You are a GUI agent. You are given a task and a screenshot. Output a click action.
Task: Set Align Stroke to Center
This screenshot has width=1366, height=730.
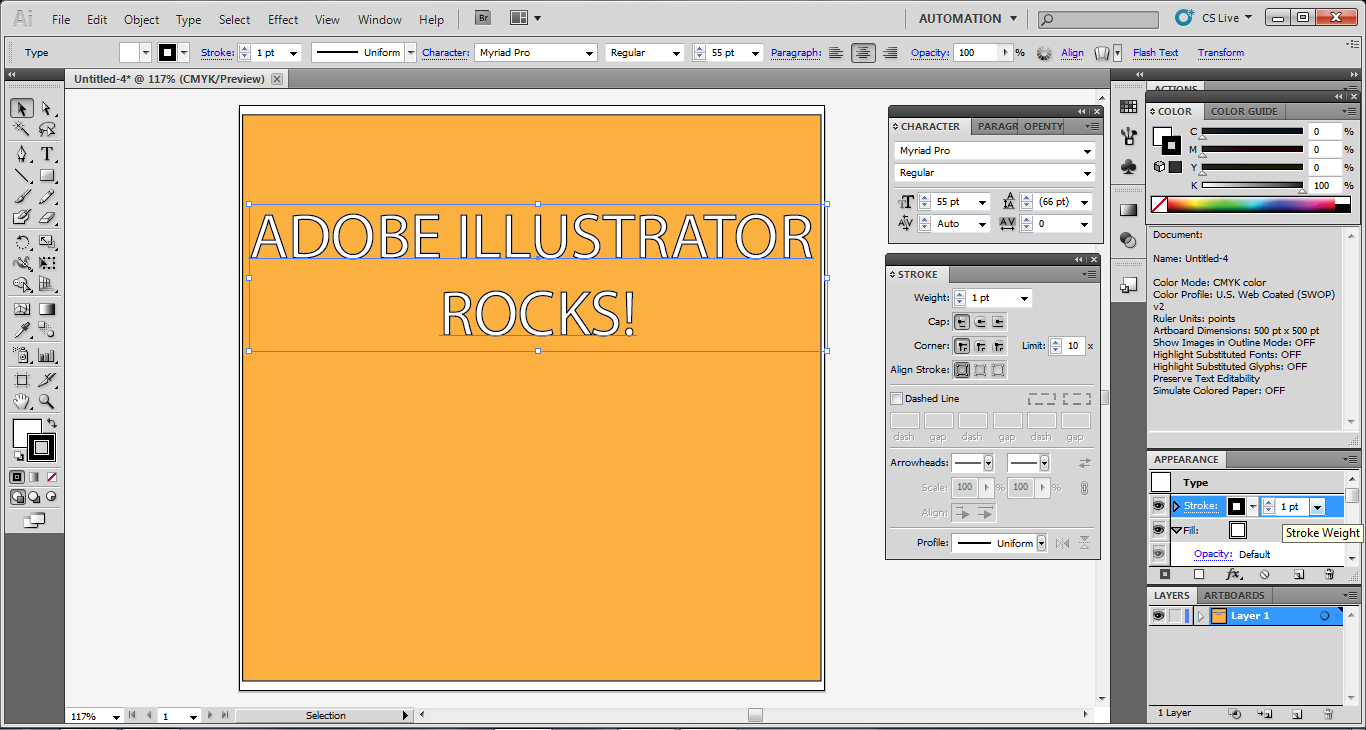coord(961,370)
